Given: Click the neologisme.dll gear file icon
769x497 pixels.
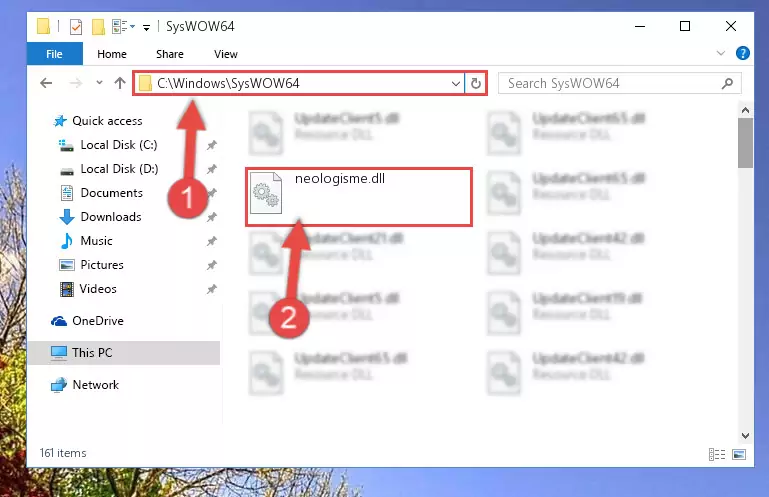Looking at the screenshot, I should [266, 193].
